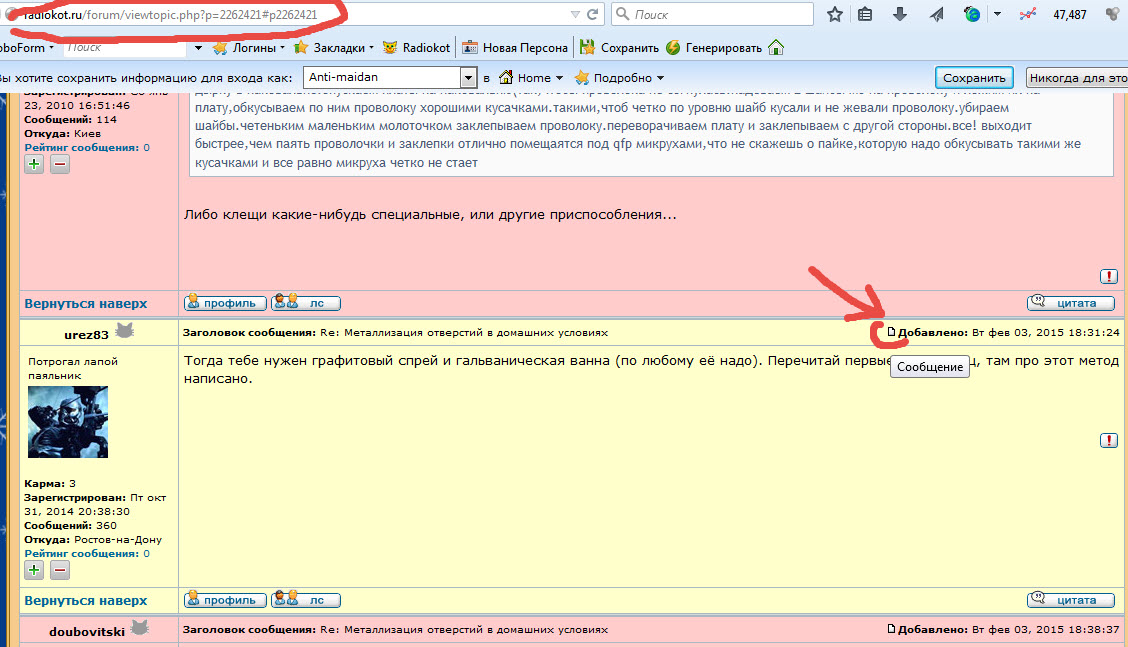Click the magnifier icon in search box
The height and width of the screenshot is (647, 1128).
[x=623, y=14]
